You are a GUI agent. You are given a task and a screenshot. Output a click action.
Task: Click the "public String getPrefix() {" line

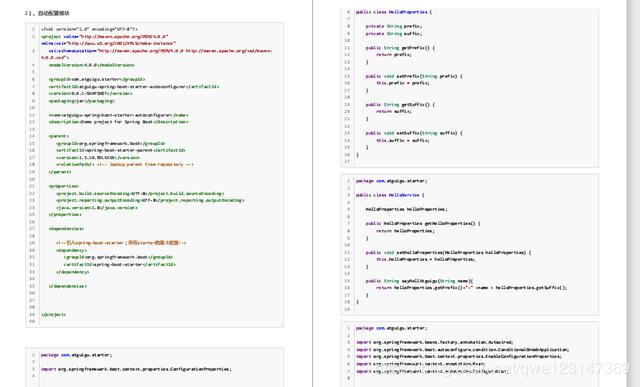coord(400,48)
